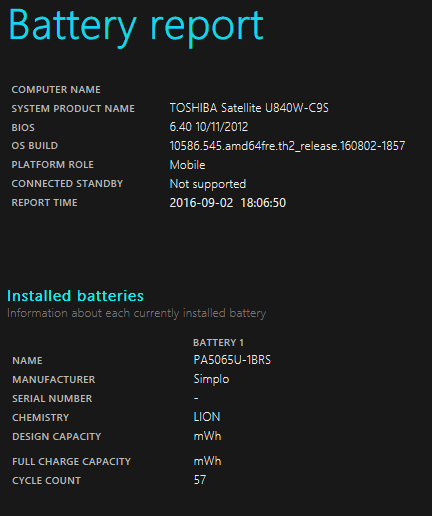Screen dimensions: 432x516
Task: Select the report time 2016-09-02 18:06:50
Action: pos(228,203)
